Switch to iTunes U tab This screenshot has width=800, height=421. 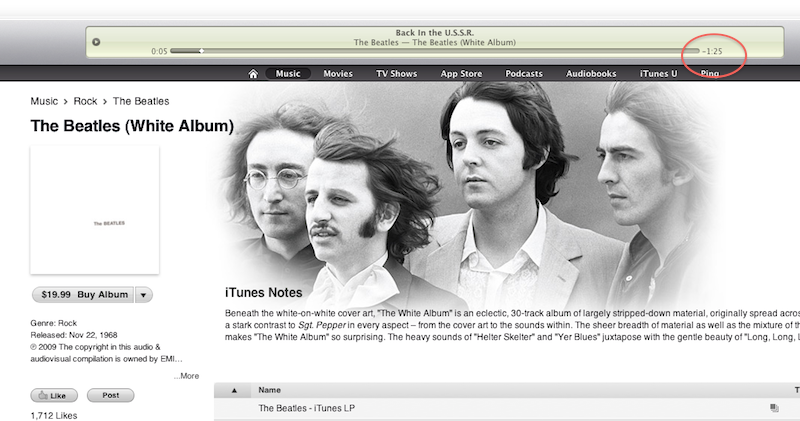658,73
